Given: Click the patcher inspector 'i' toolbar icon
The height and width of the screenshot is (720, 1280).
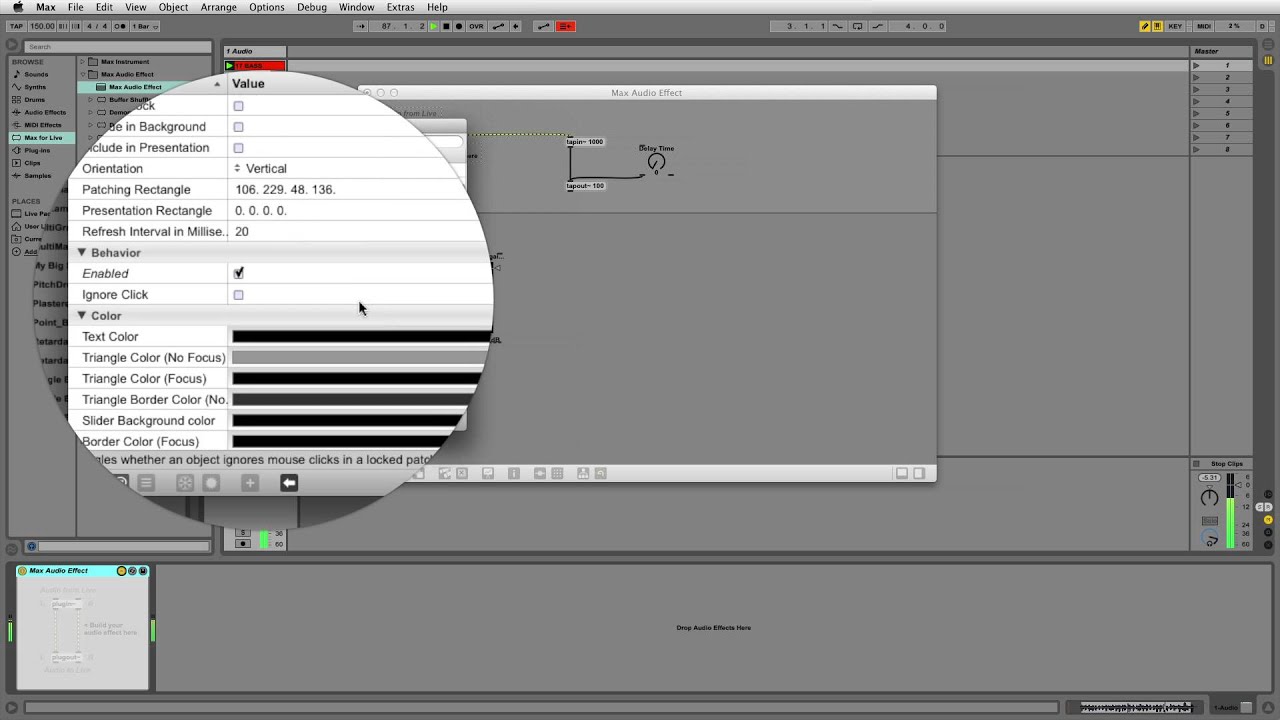Looking at the screenshot, I should pos(514,474).
